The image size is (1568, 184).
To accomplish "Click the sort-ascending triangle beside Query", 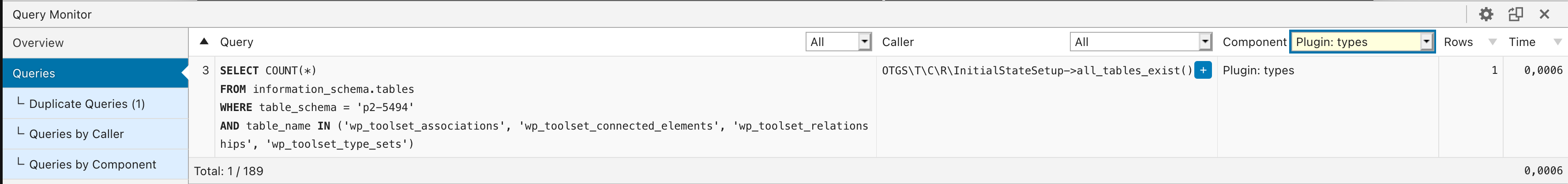I will point(205,42).
